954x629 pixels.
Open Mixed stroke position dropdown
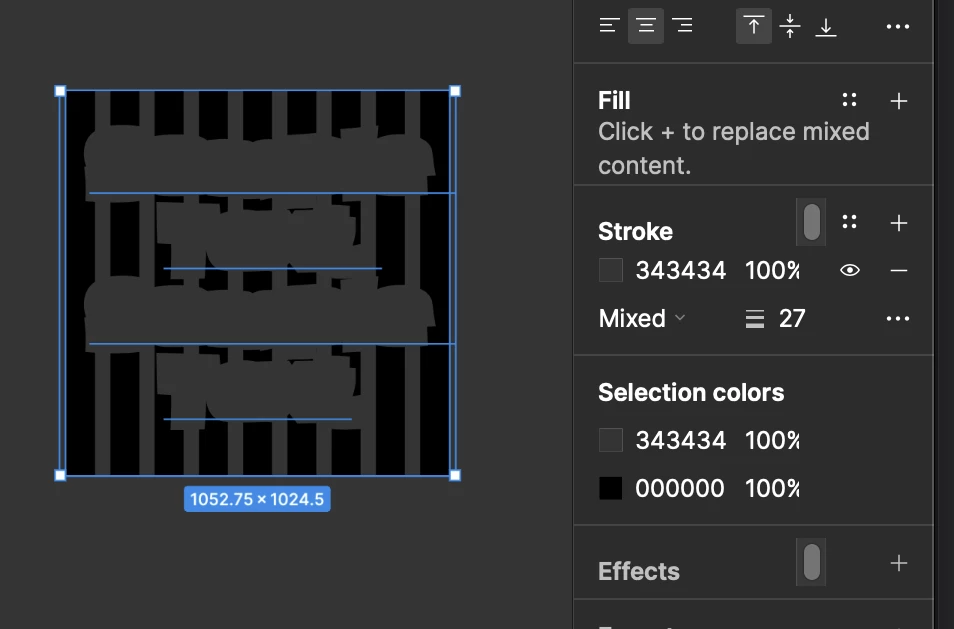point(642,318)
